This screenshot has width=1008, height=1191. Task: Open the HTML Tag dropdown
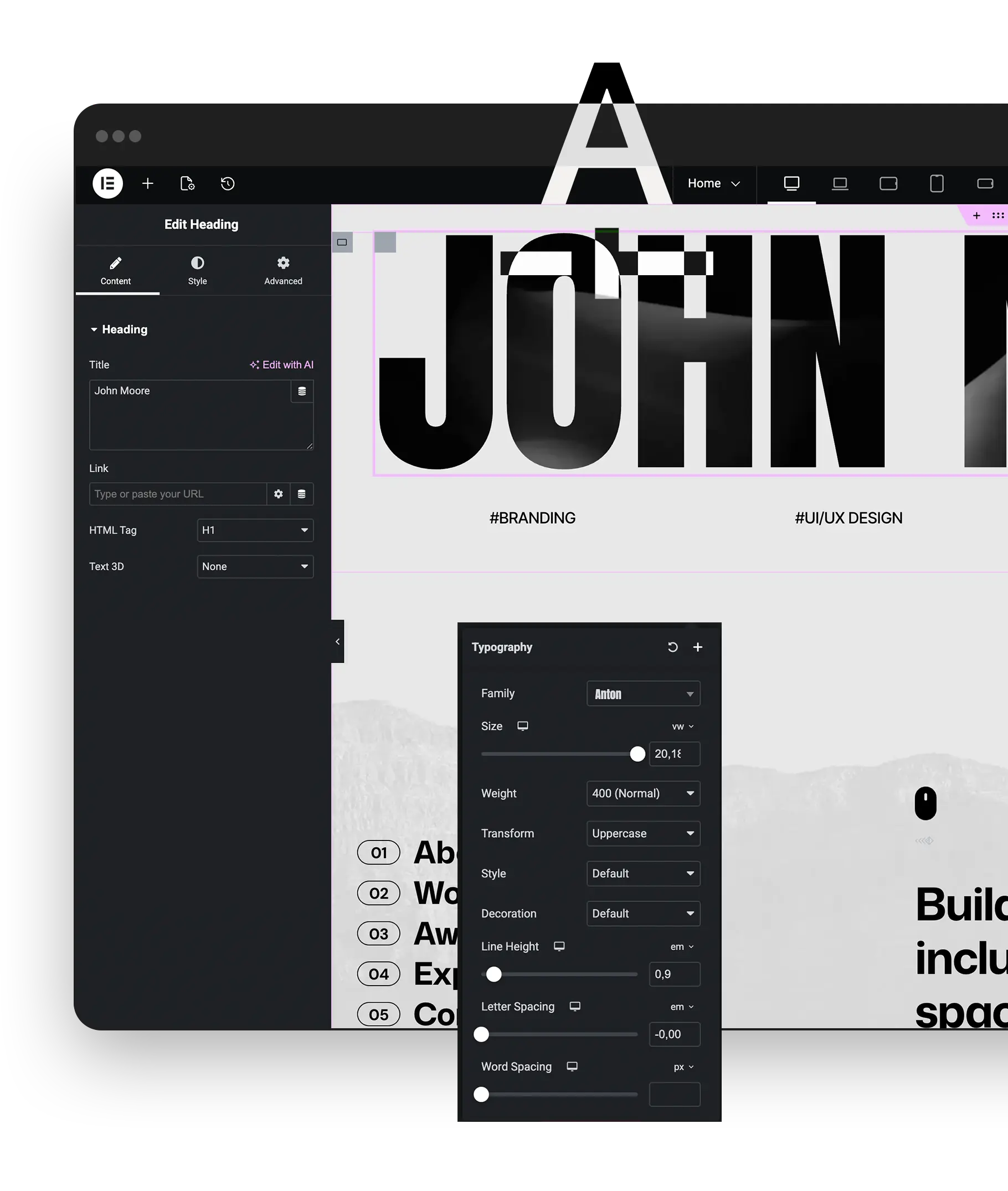[255, 530]
